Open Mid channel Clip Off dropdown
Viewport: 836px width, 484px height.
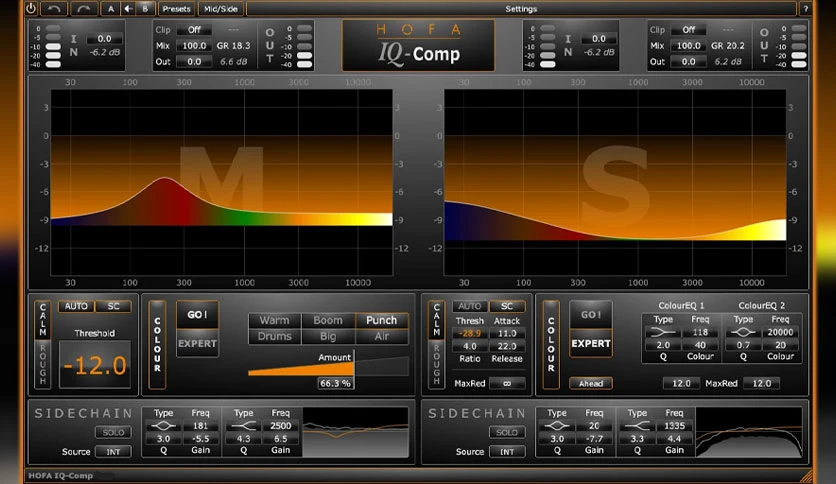(x=194, y=30)
